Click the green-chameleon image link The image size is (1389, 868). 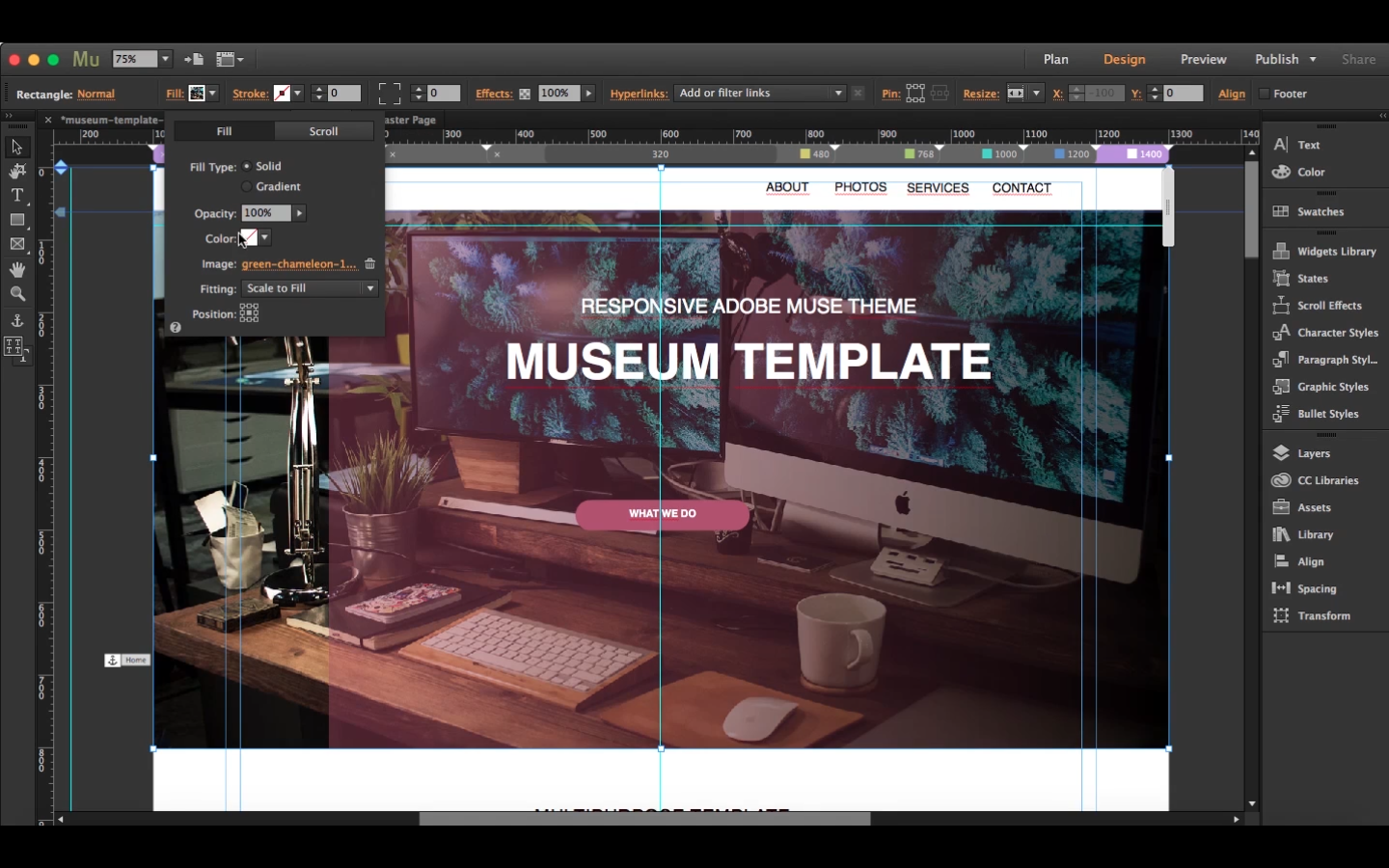coord(300,263)
